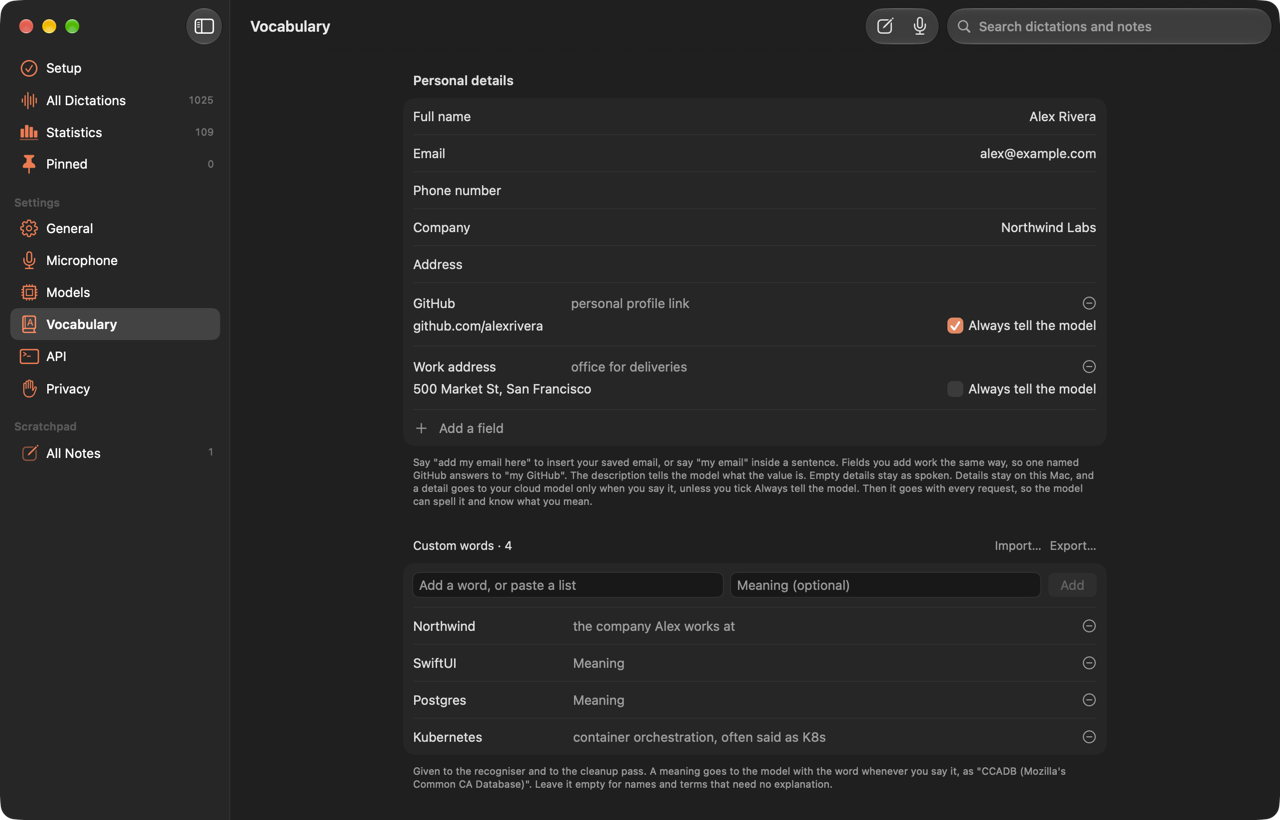Image resolution: width=1280 pixels, height=820 pixels.
Task: Delete the Northwind custom word
Action: point(1089,626)
